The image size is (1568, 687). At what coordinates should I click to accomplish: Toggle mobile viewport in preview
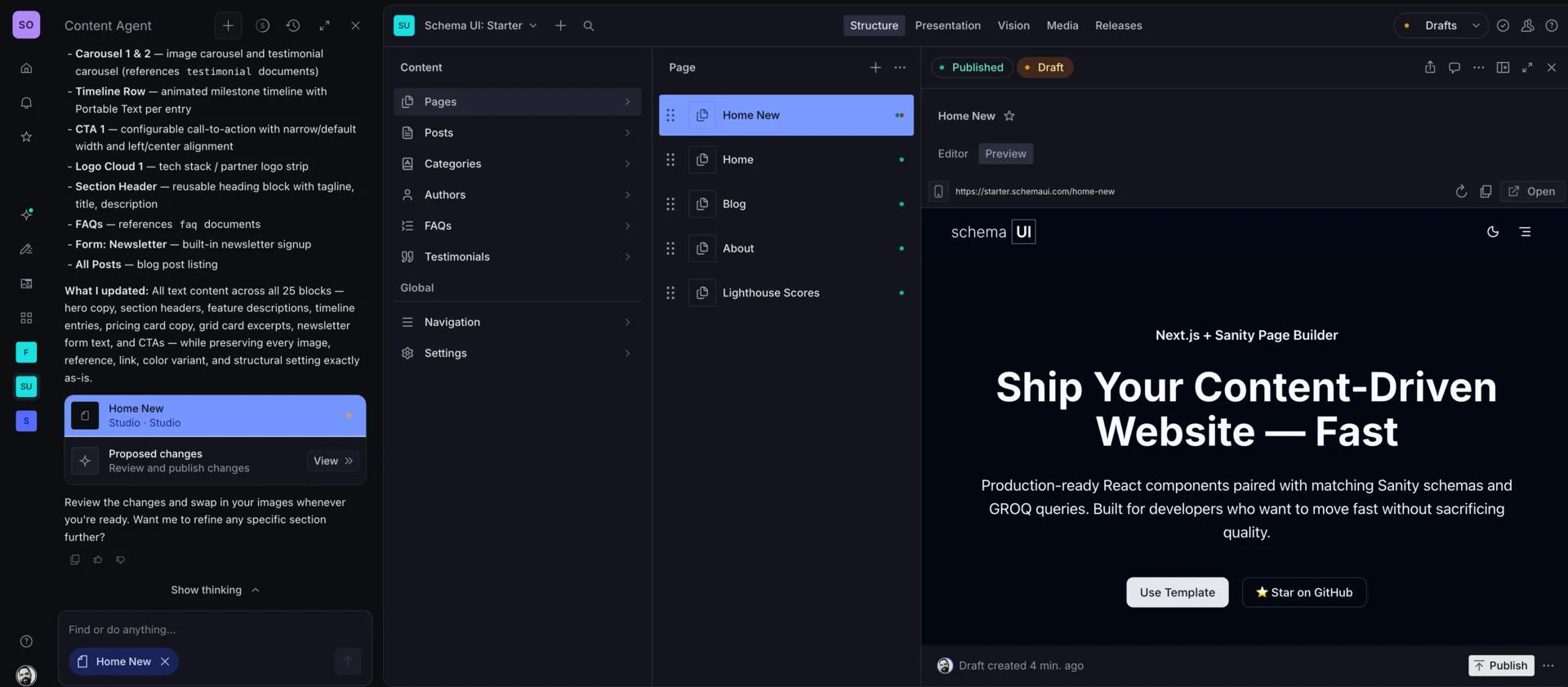point(938,191)
